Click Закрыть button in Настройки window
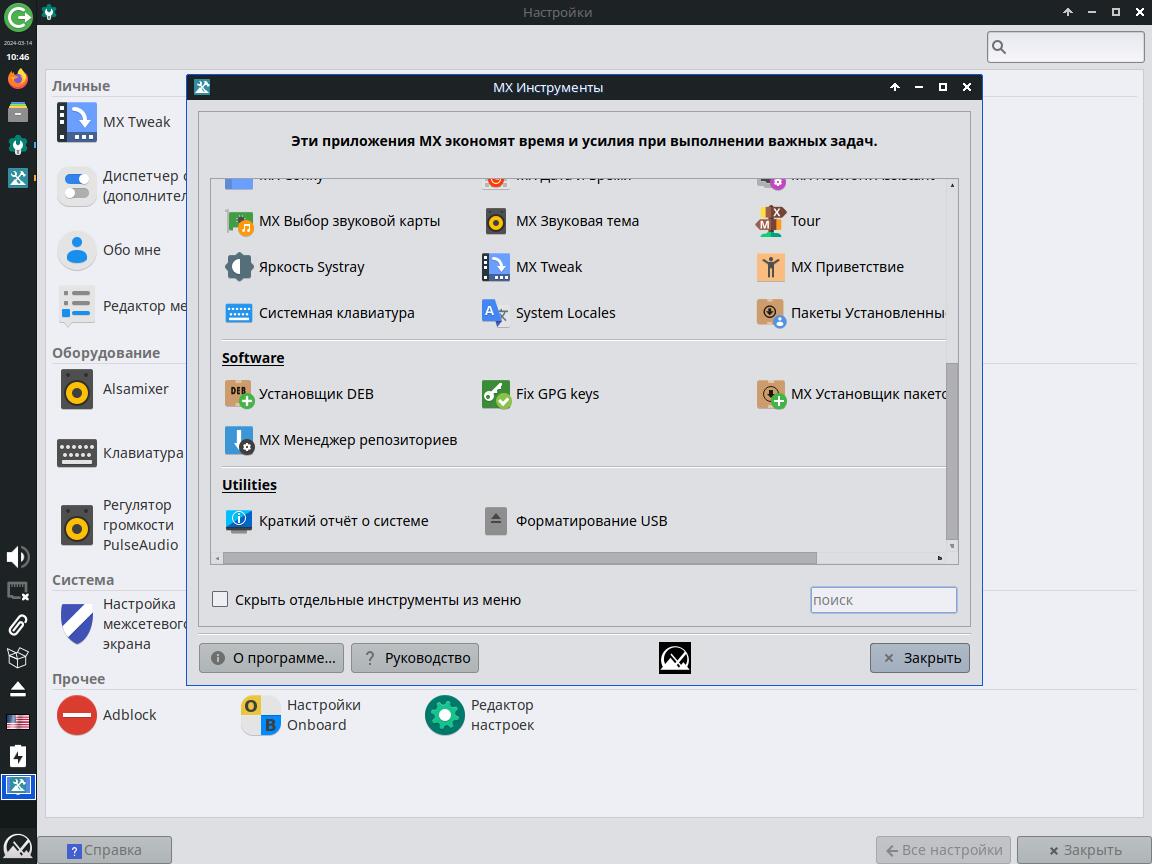The width and height of the screenshot is (1152, 864). [1084, 850]
